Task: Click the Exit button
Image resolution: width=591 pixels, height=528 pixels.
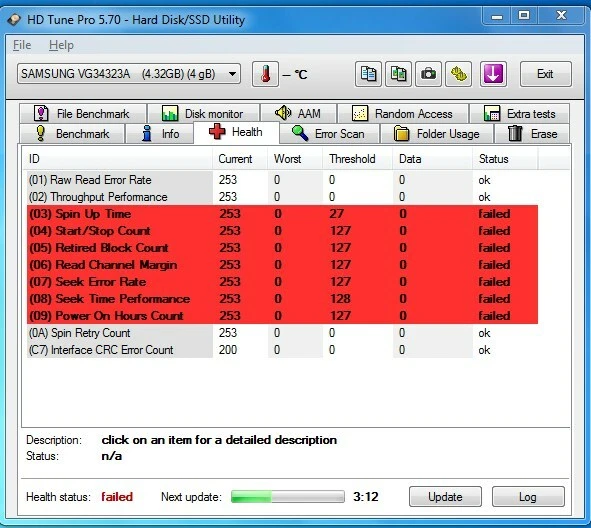Action: tap(545, 74)
